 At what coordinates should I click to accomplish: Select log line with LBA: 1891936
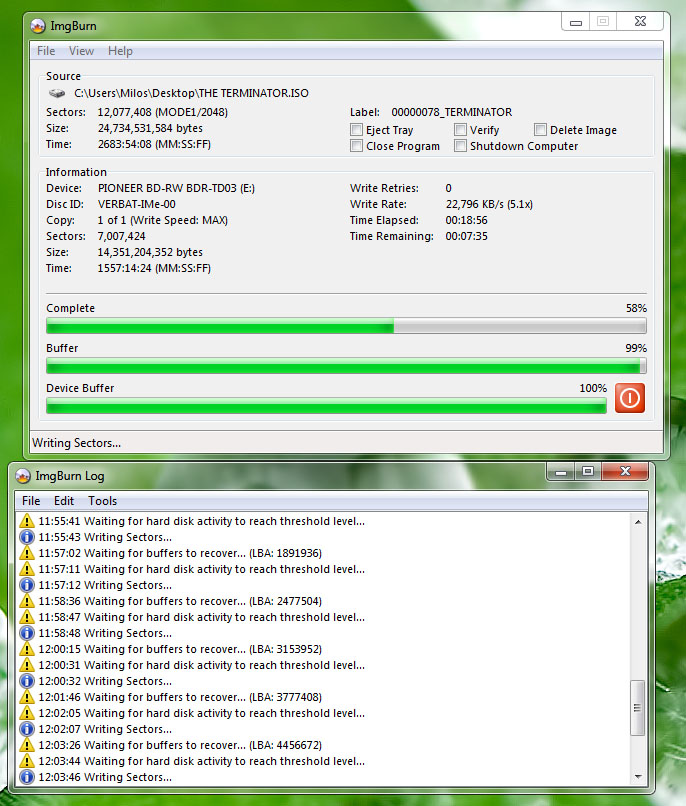(180, 553)
